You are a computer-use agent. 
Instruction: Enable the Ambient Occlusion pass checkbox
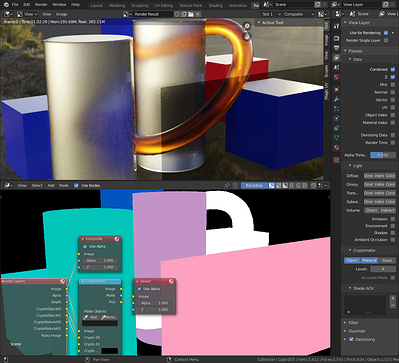pyautogui.click(x=393, y=240)
